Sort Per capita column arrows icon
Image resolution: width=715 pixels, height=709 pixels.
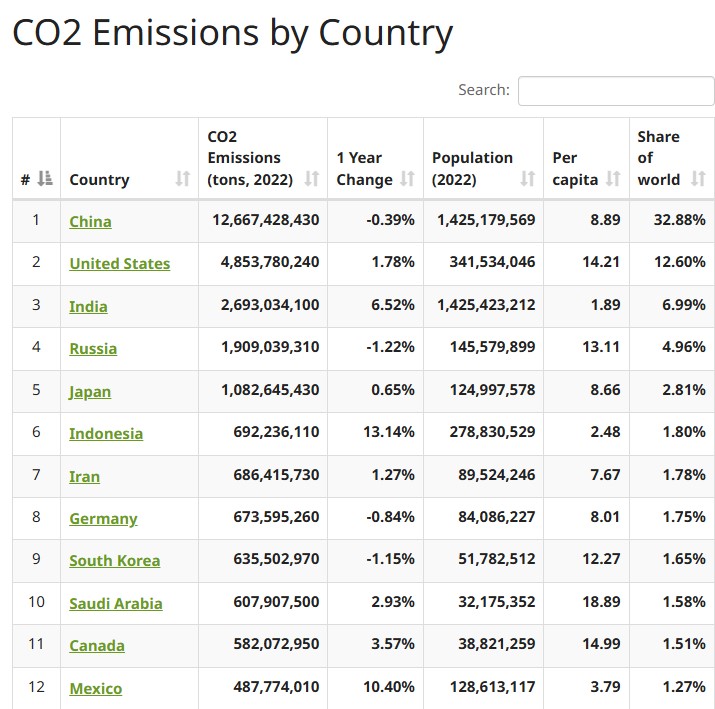click(613, 178)
